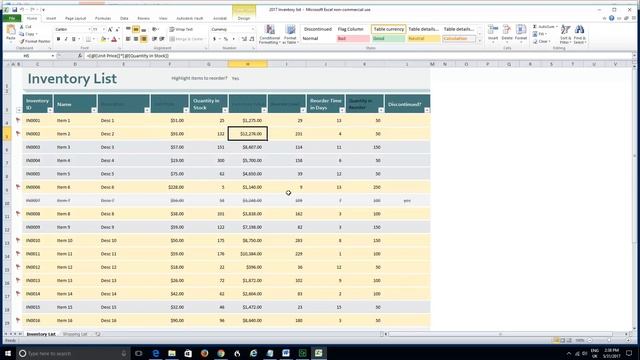
Task: Open the Inventory ID column filter dropdown
Action: point(50,110)
